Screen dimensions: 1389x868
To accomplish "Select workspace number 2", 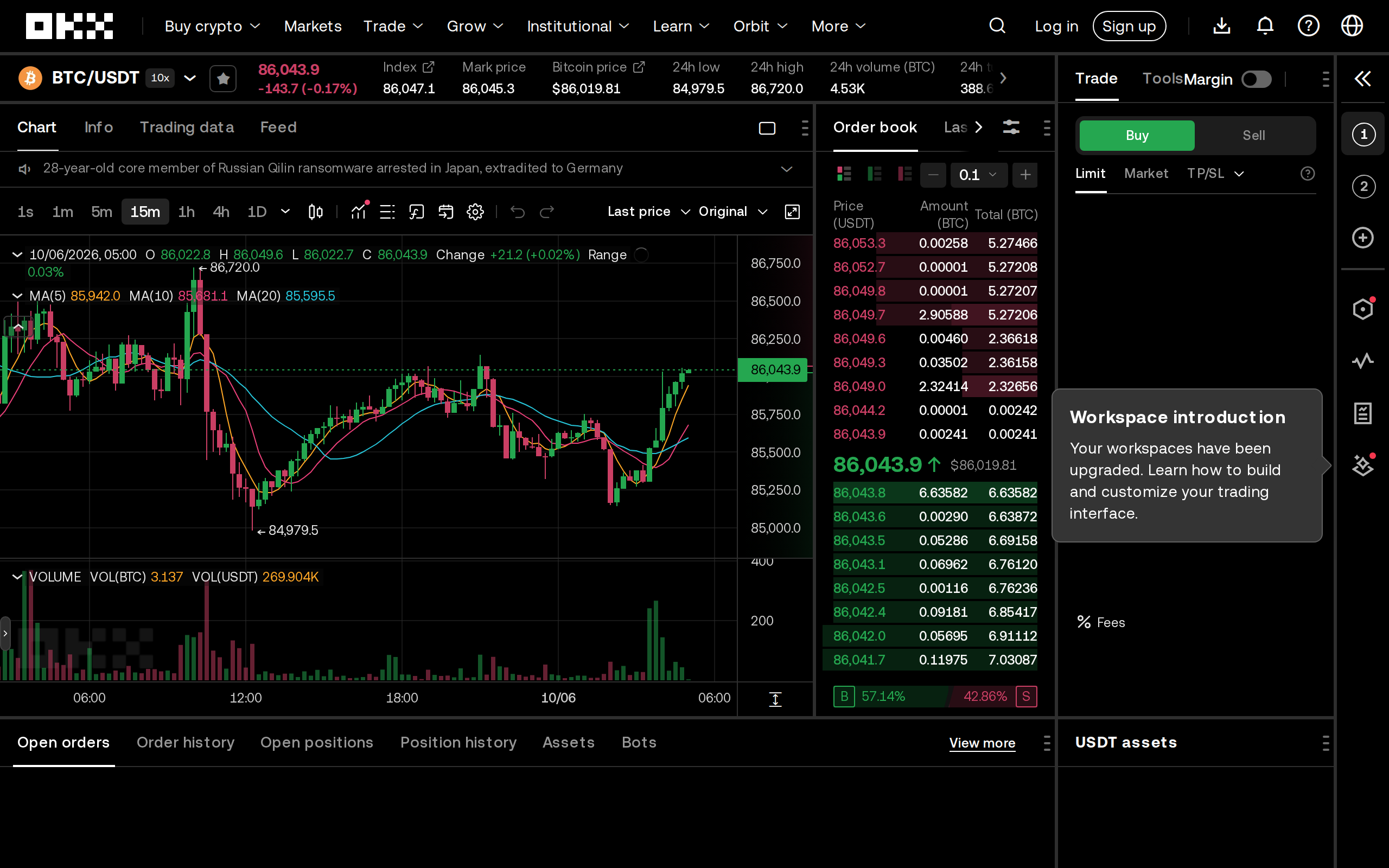I will (1363, 187).
